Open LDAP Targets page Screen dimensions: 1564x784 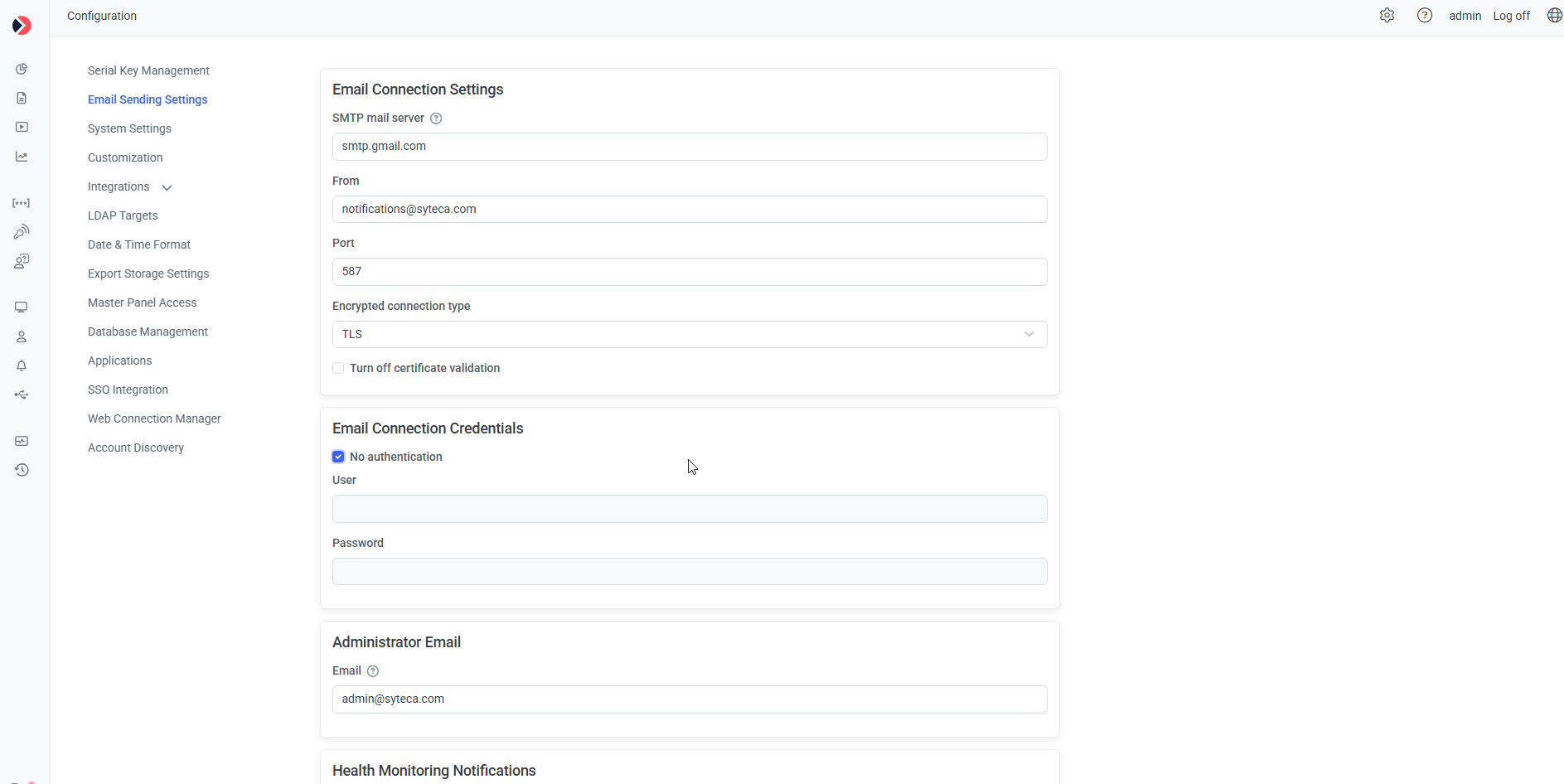pos(123,215)
